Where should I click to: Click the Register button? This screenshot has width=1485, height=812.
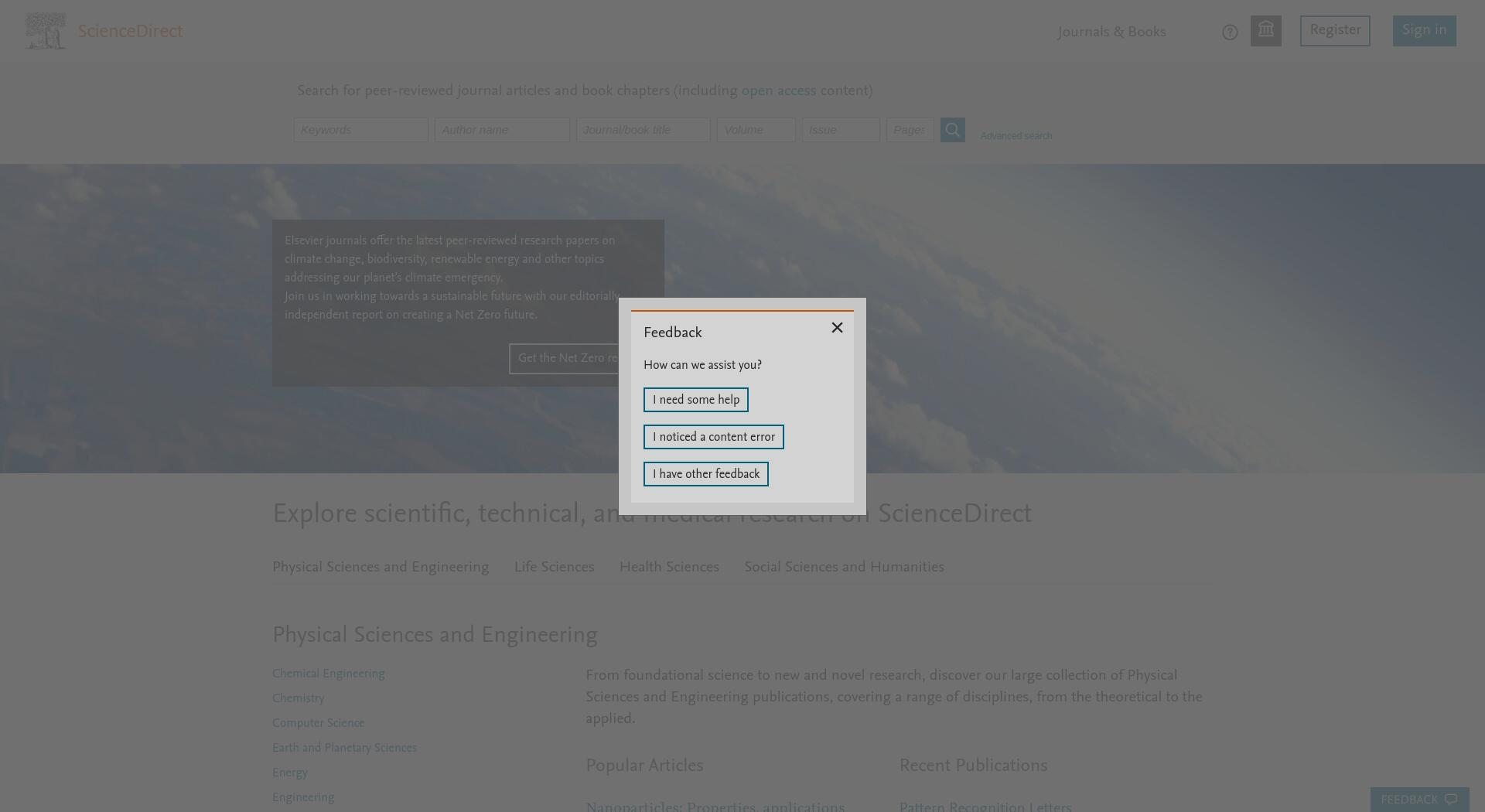click(x=1335, y=31)
